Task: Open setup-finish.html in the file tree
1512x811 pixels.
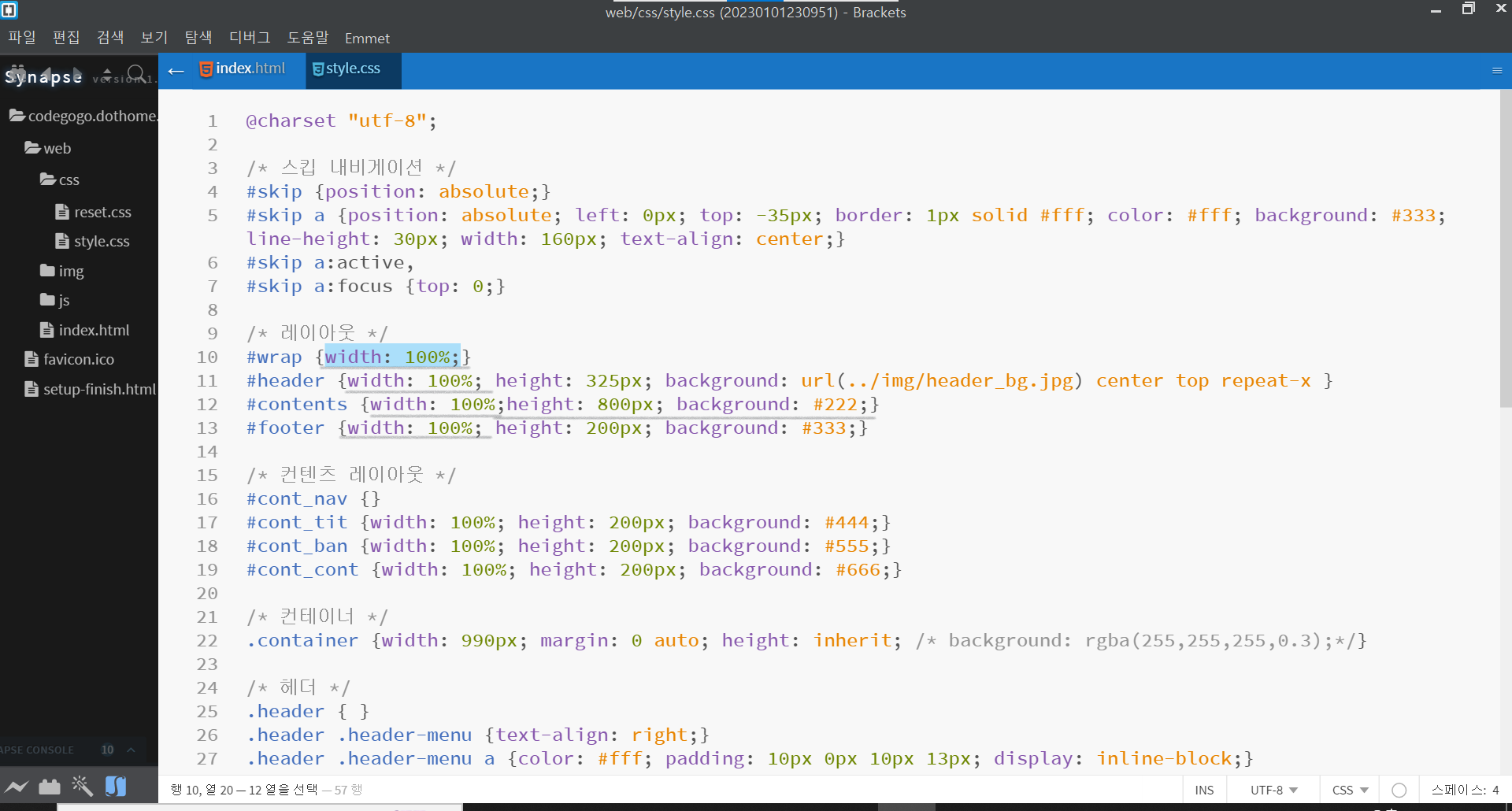Action: (x=91, y=389)
